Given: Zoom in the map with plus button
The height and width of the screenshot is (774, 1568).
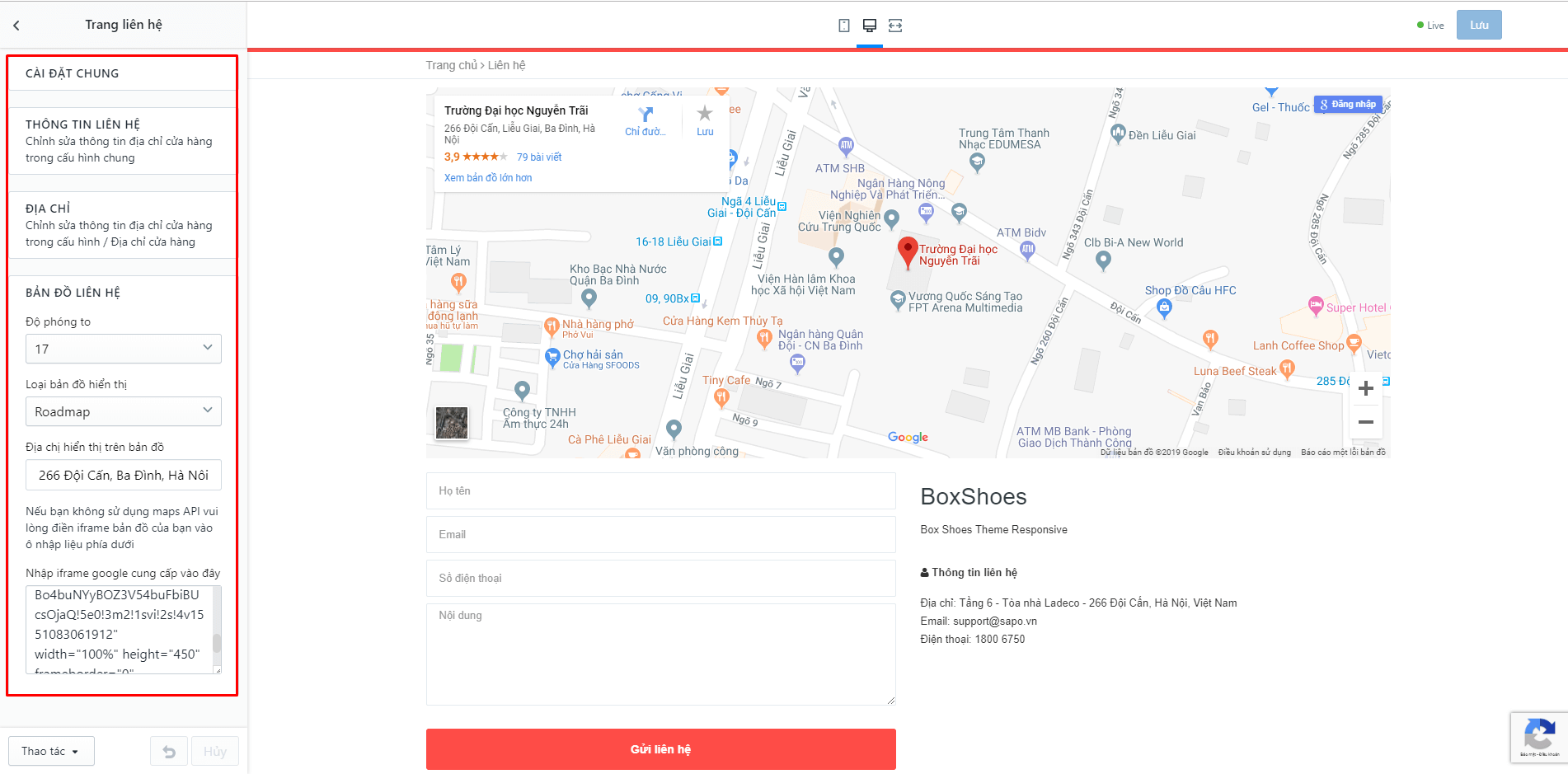Looking at the screenshot, I should point(1366,388).
